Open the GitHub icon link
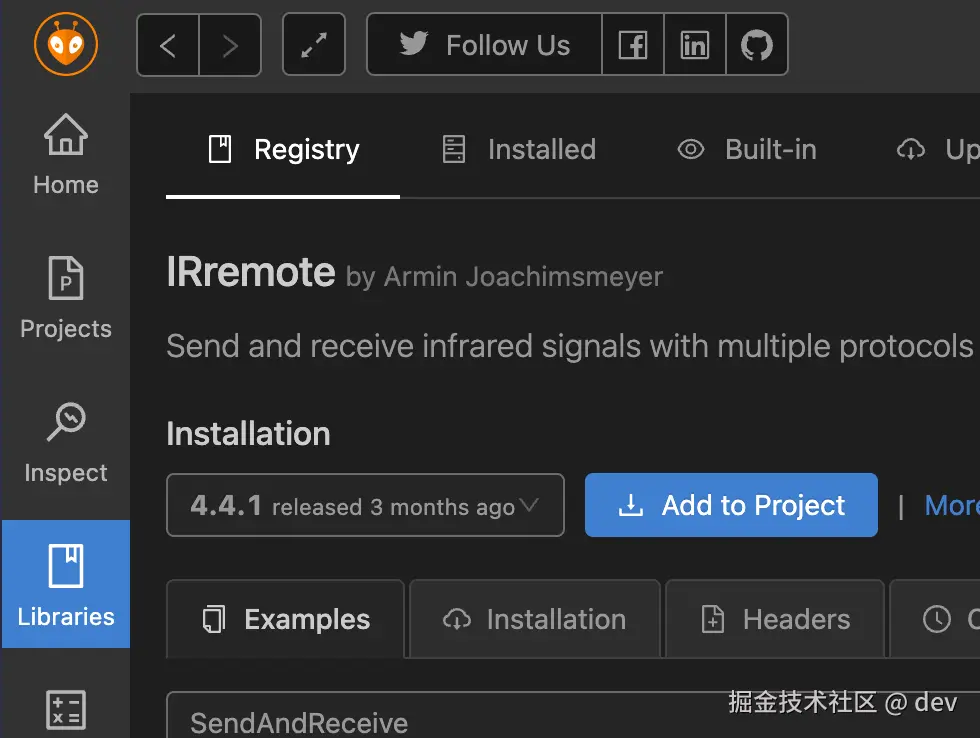 point(756,45)
